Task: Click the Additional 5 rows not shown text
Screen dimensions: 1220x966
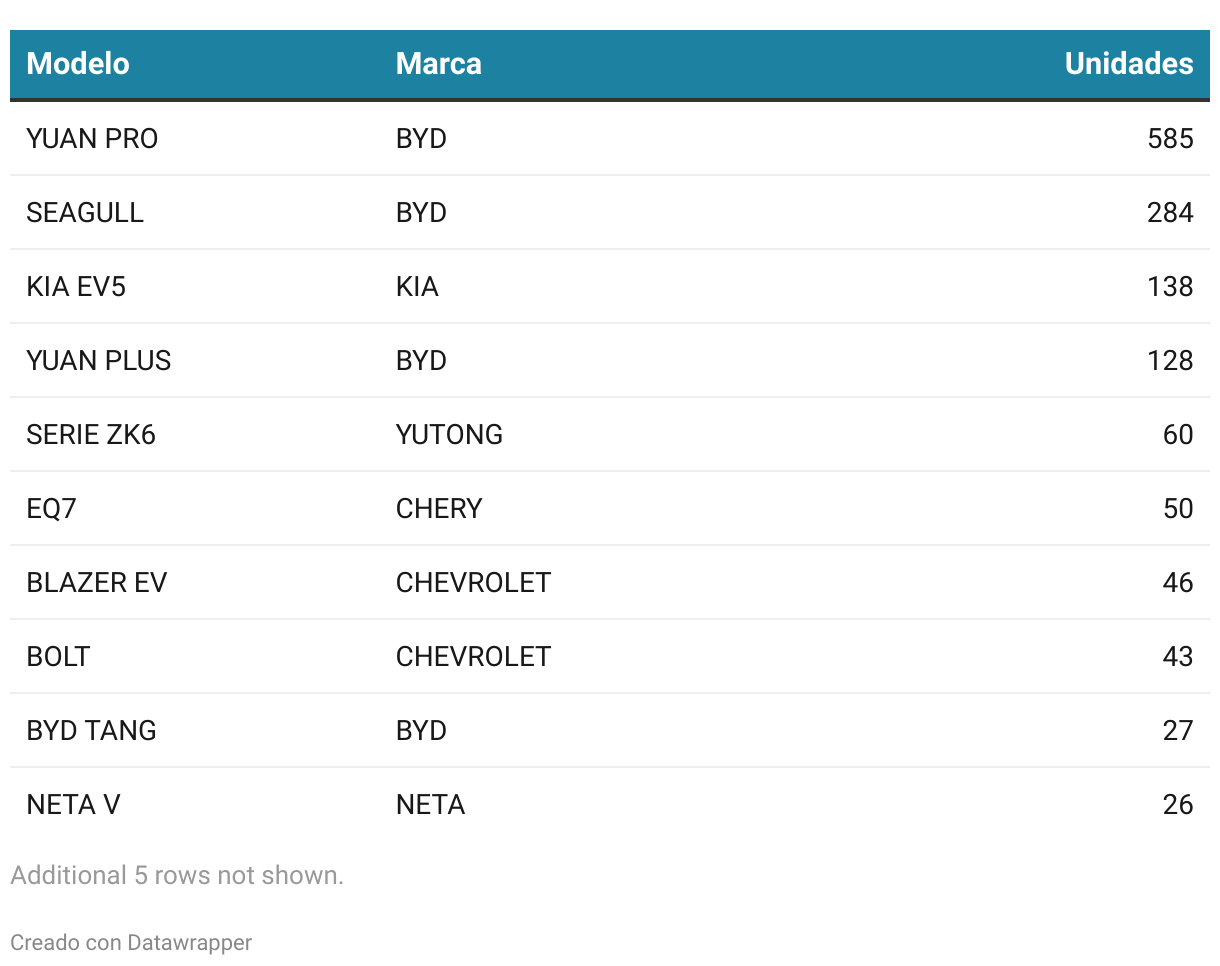Action: pyautogui.click(x=177, y=876)
